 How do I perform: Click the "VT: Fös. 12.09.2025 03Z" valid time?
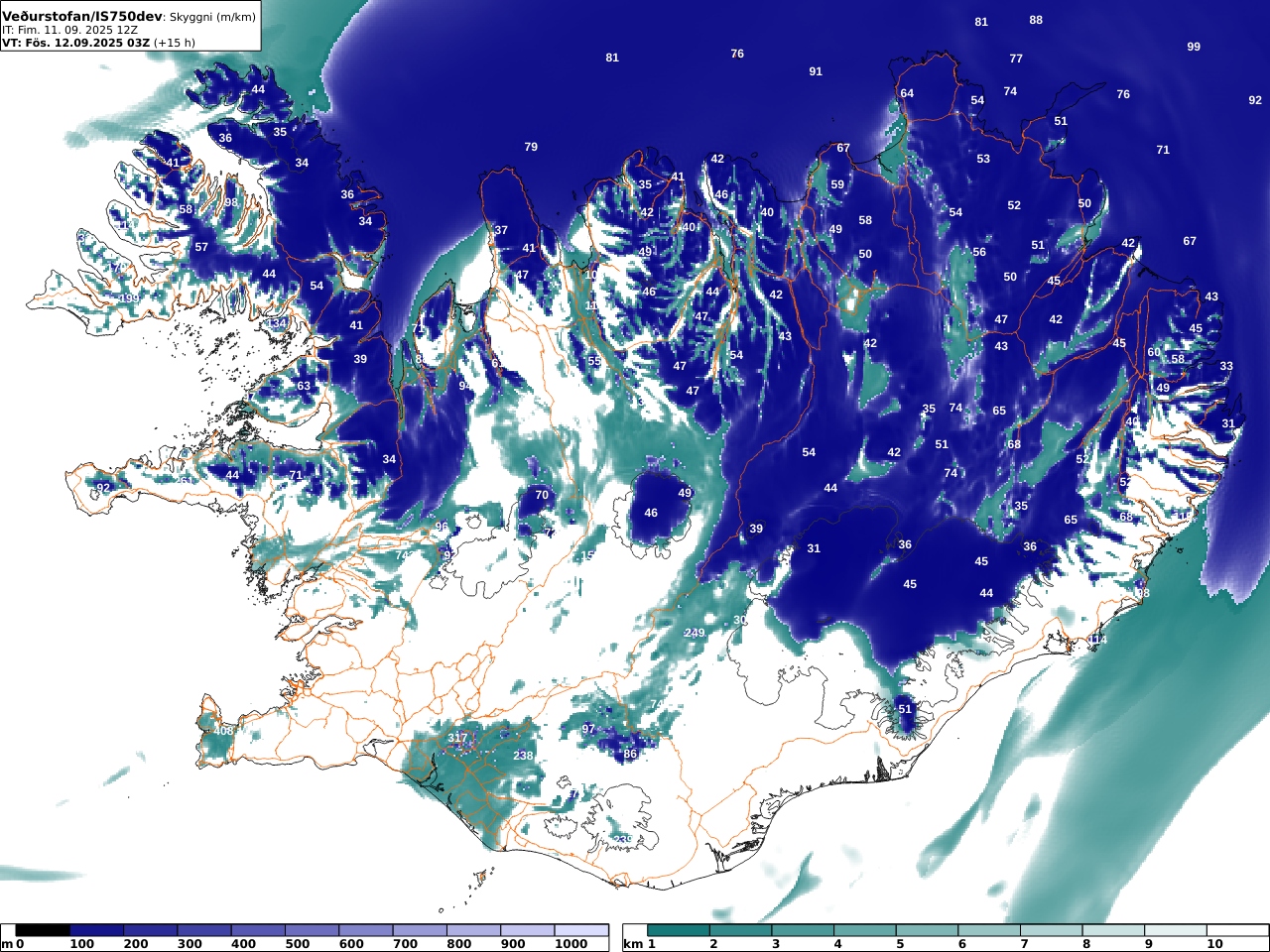pos(75,43)
